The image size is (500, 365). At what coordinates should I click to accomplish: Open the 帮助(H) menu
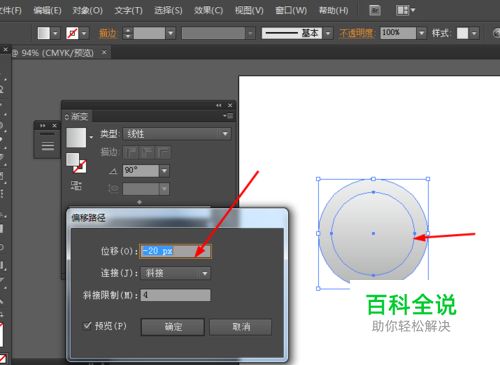(333, 10)
